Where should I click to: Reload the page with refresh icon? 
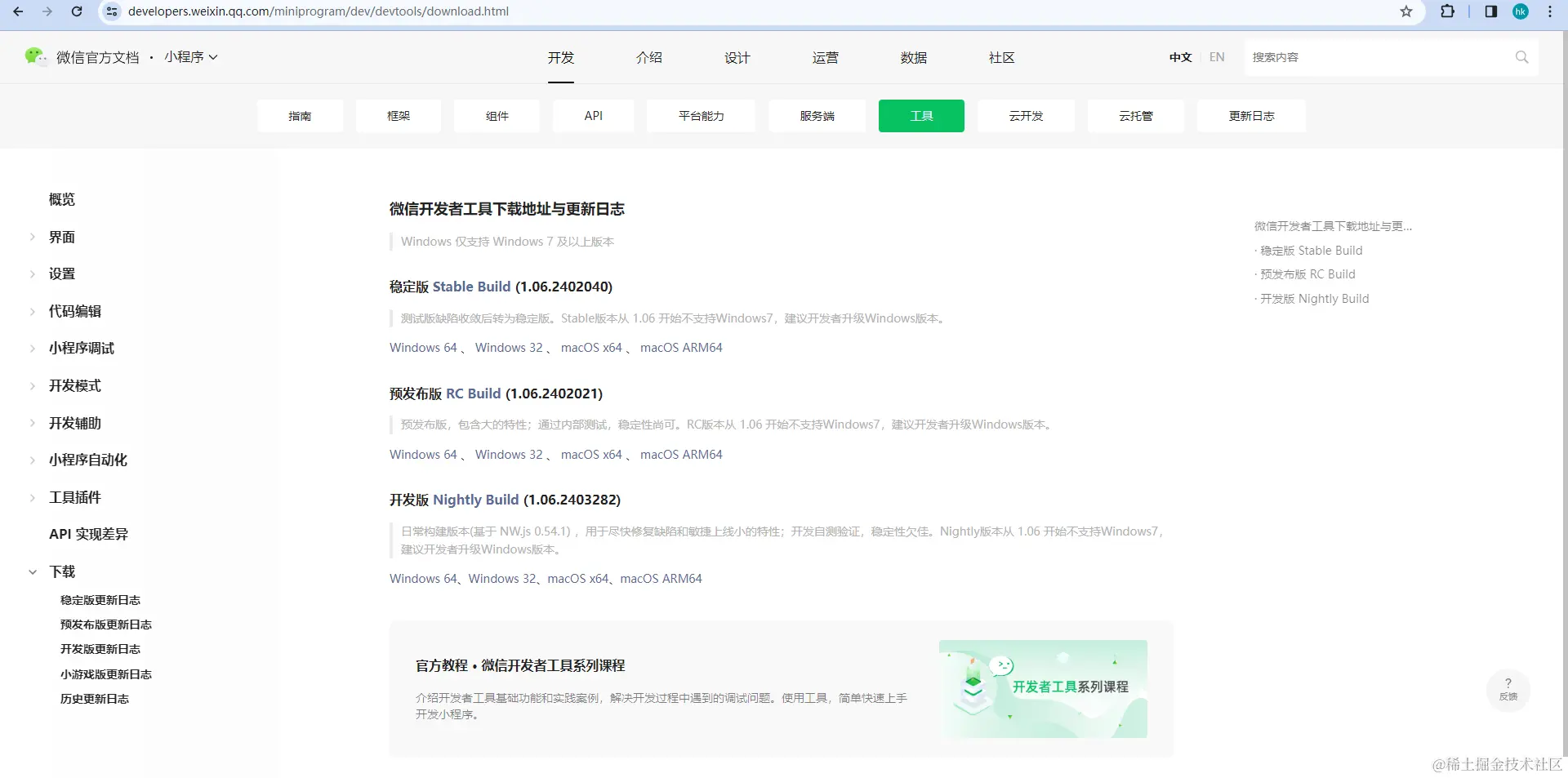point(77,11)
